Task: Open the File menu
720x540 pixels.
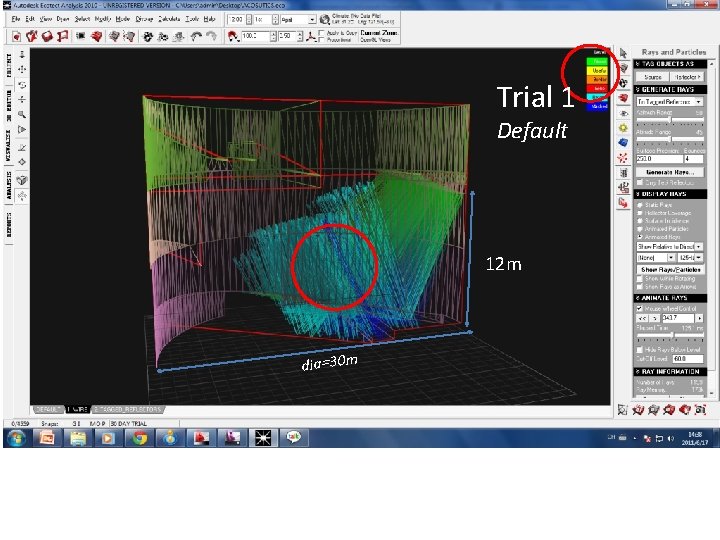Action: [x=16, y=19]
